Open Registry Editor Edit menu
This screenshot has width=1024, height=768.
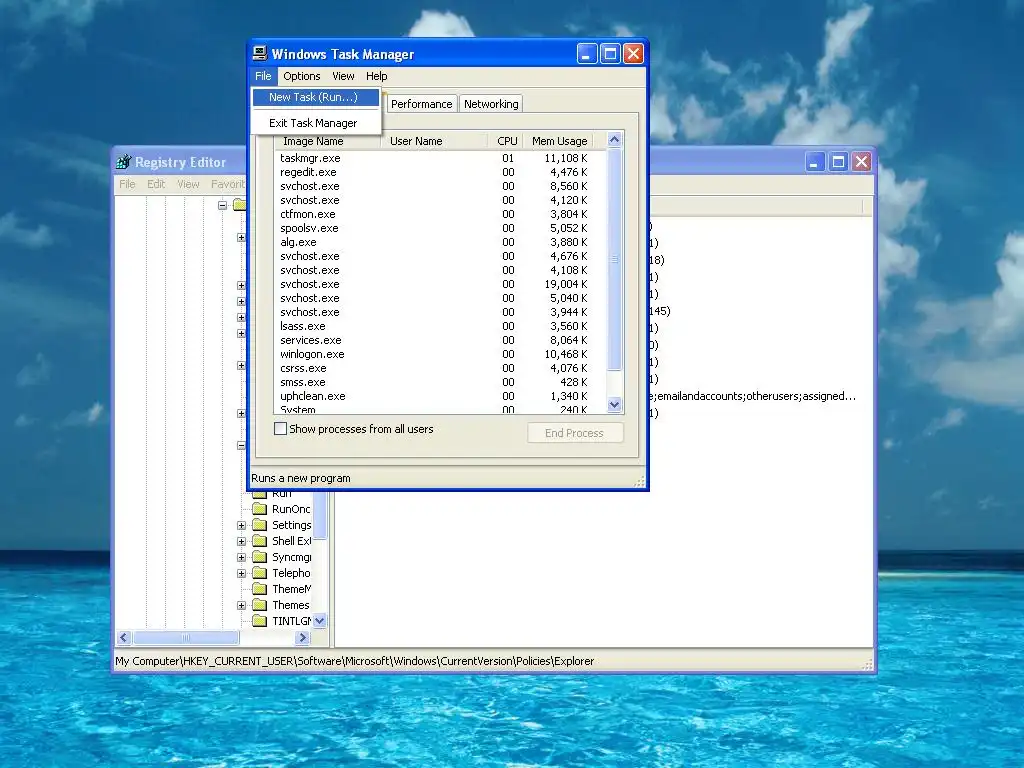(x=155, y=184)
